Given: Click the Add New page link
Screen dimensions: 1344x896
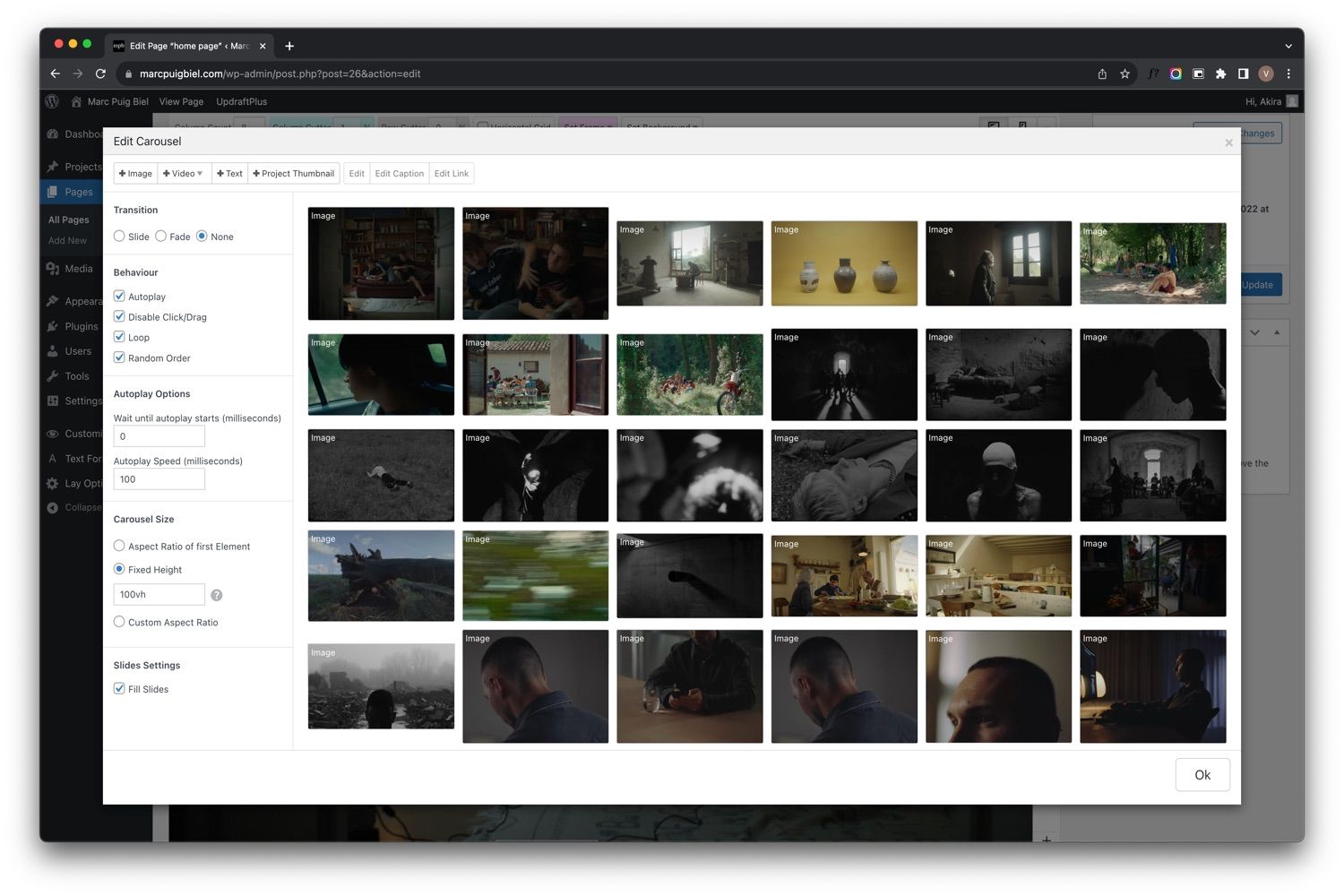Looking at the screenshot, I should [x=66, y=240].
